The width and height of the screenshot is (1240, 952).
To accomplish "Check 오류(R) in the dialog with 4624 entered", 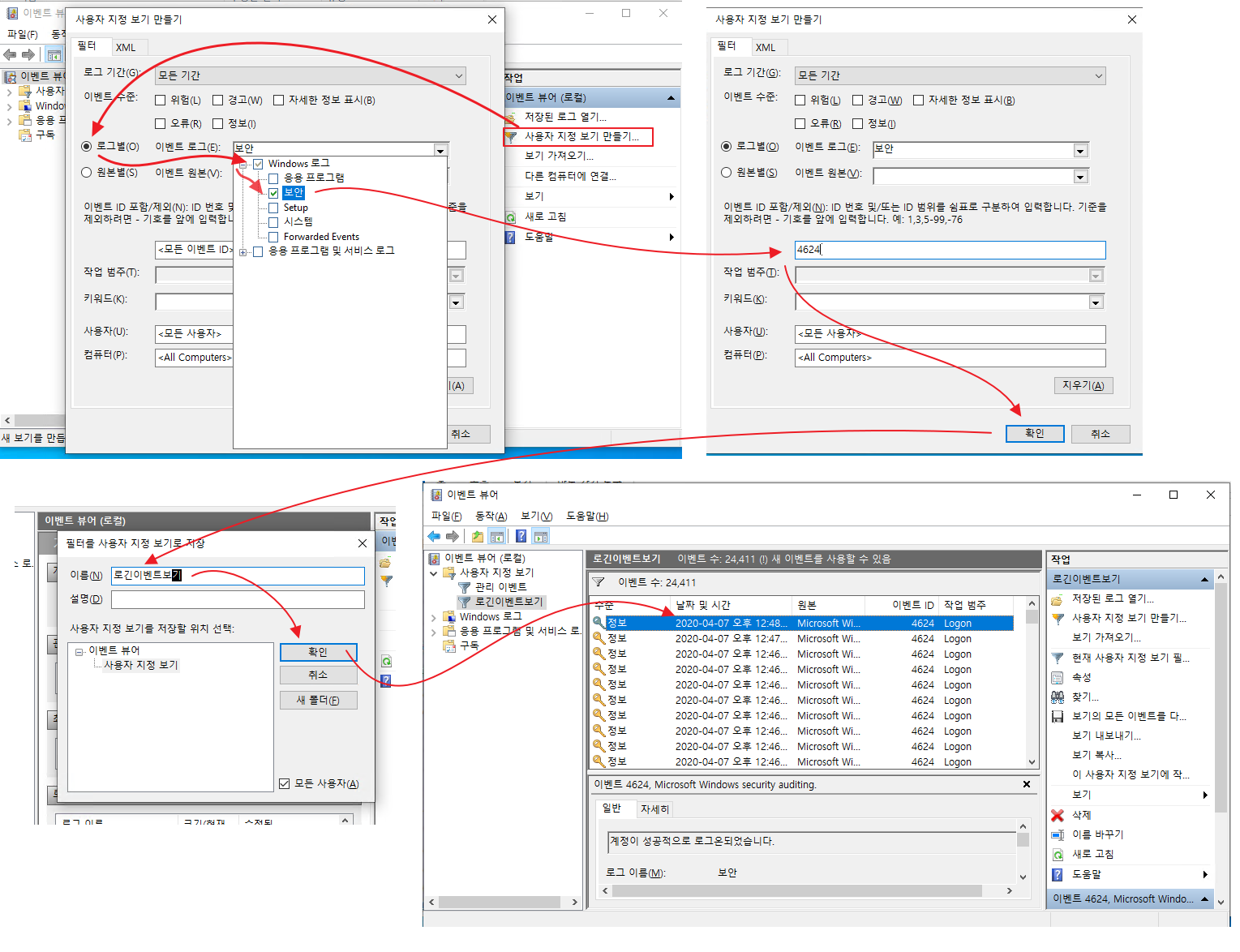I will click(x=800, y=123).
